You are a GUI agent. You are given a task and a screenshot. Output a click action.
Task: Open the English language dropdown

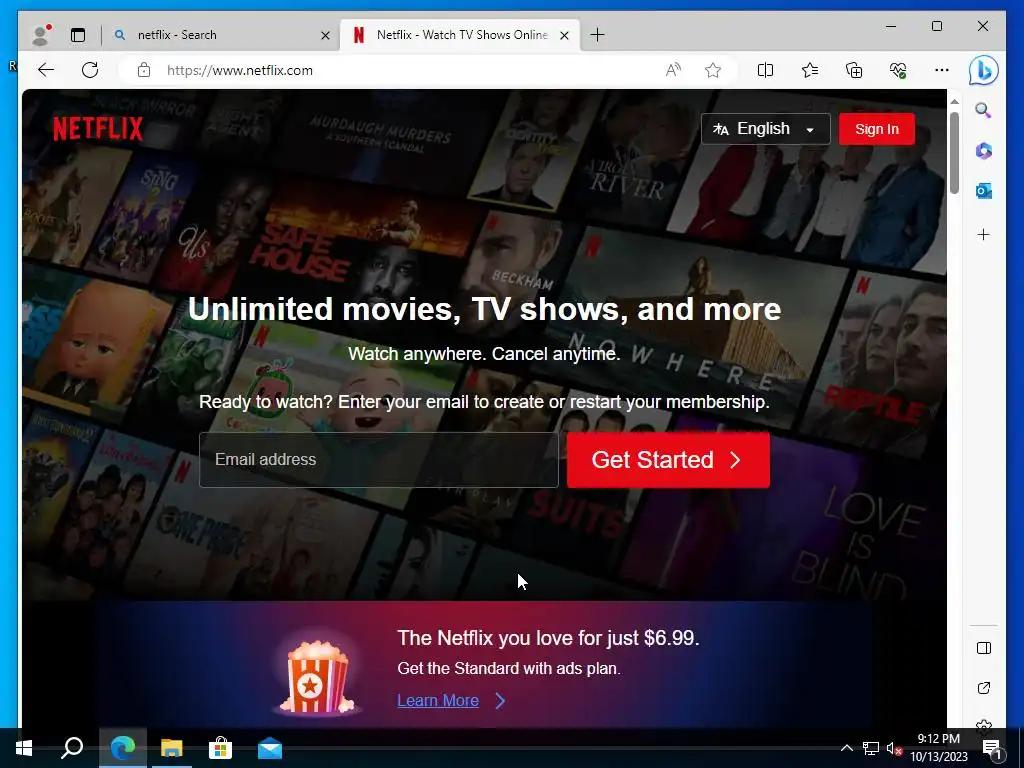(765, 129)
